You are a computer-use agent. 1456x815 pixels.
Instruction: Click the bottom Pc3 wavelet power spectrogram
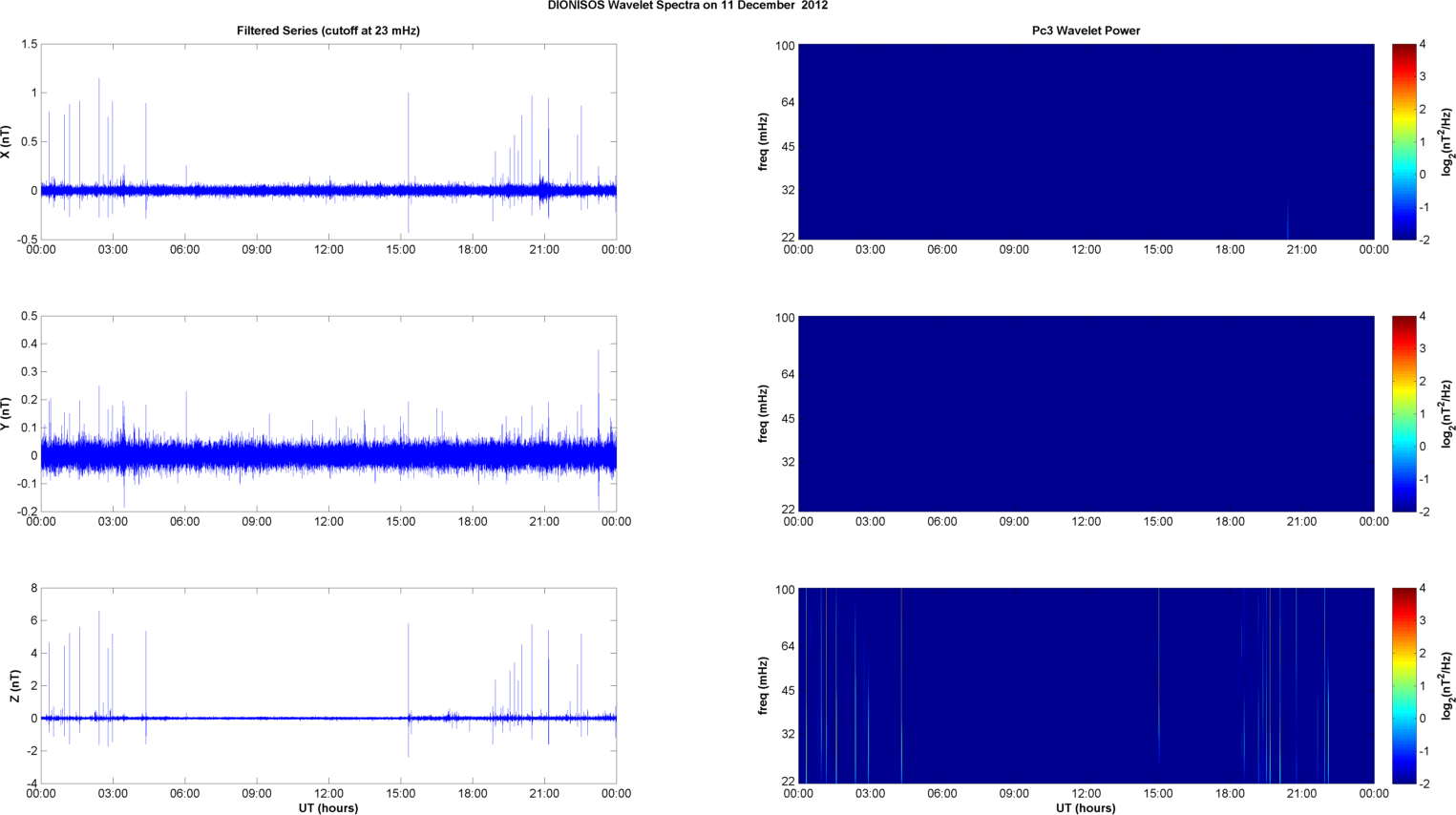tap(1086, 685)
